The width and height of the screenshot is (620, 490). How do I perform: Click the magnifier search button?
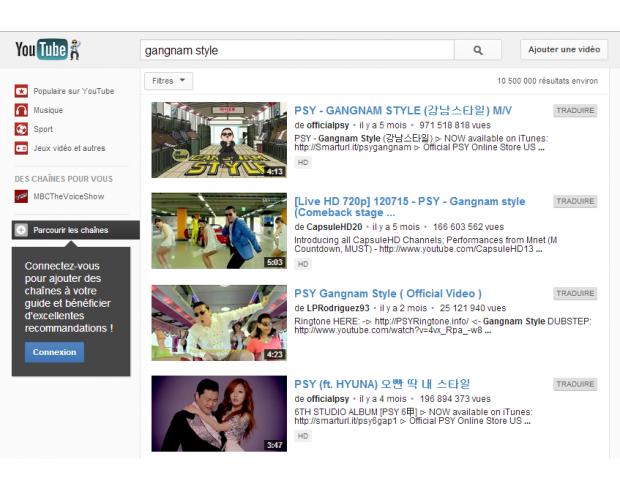pos(478,50)
